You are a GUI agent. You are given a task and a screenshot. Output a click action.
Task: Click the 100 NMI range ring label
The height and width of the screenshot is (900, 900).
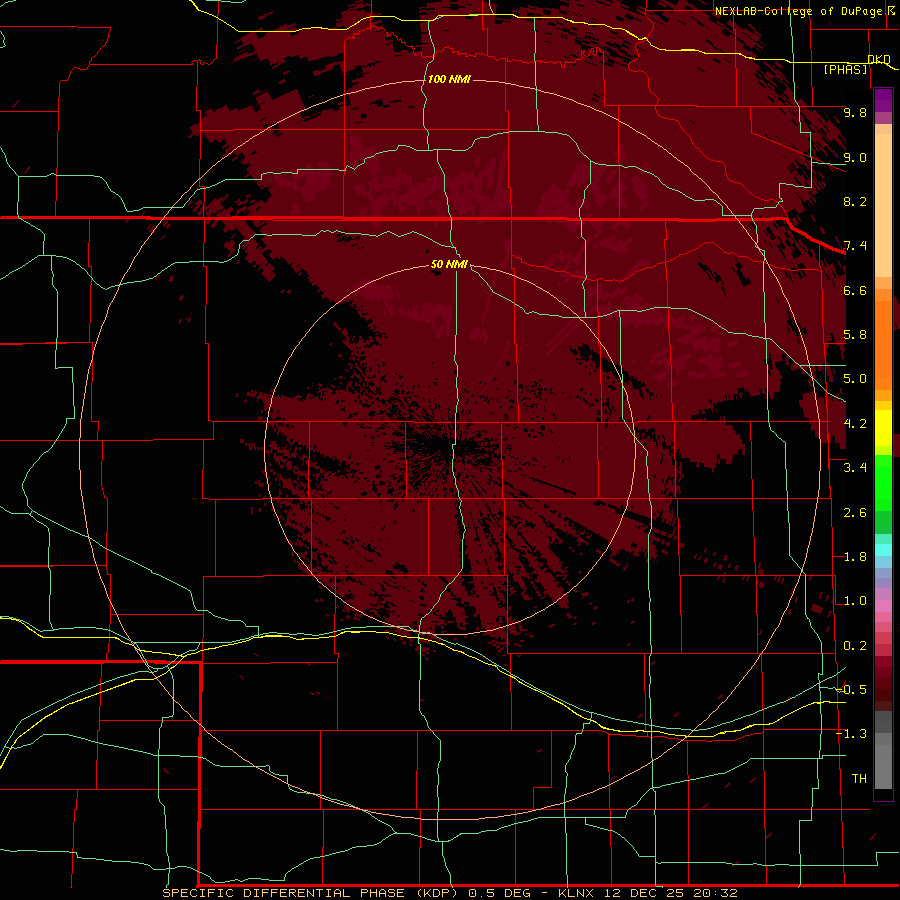[449, 79]
